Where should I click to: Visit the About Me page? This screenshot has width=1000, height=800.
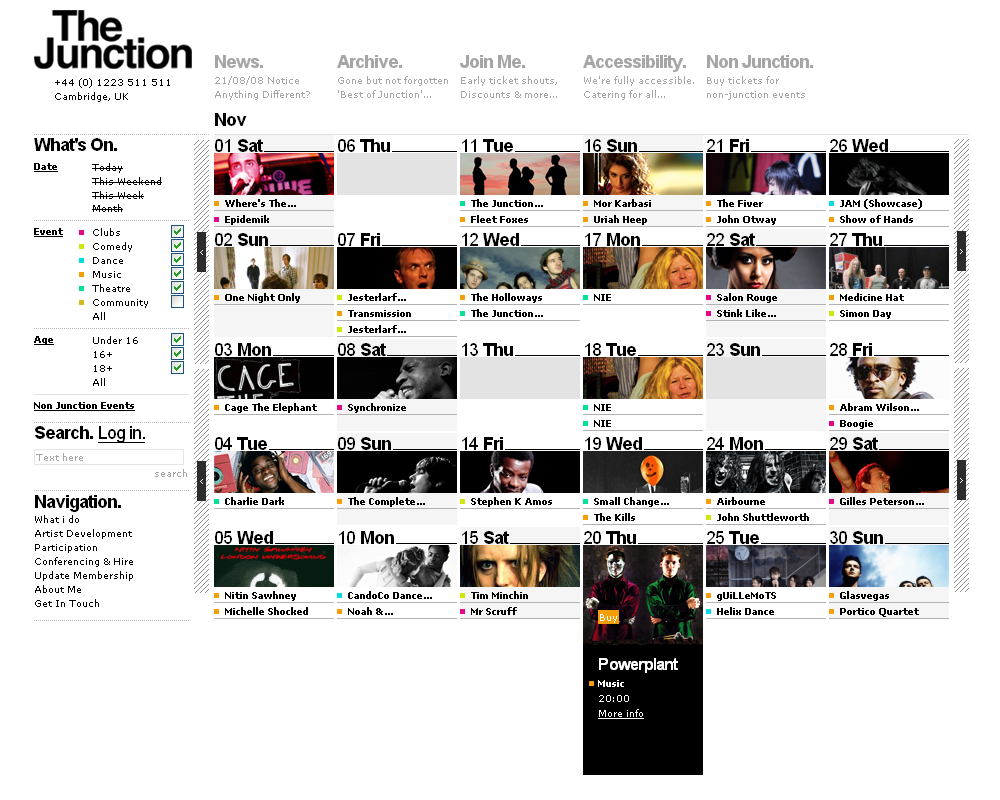pyautogui.click(x=58, y=589)
